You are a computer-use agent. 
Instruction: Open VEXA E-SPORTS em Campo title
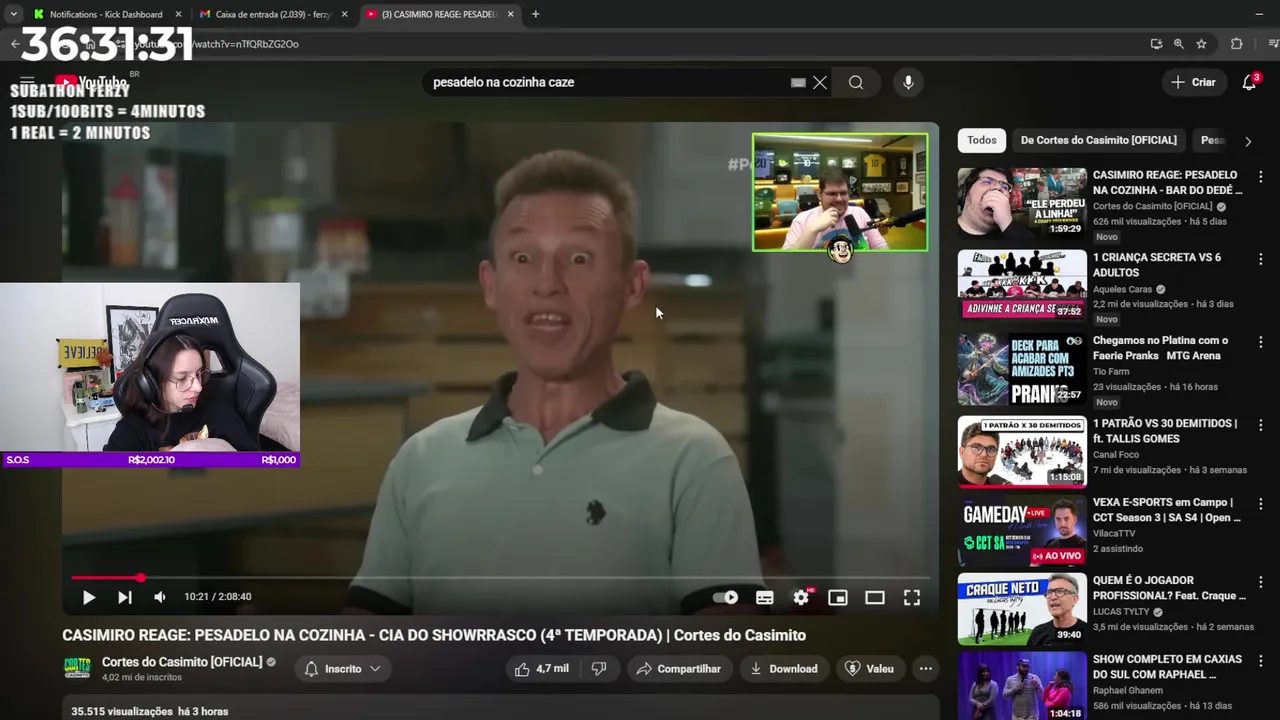point(1167,510)
